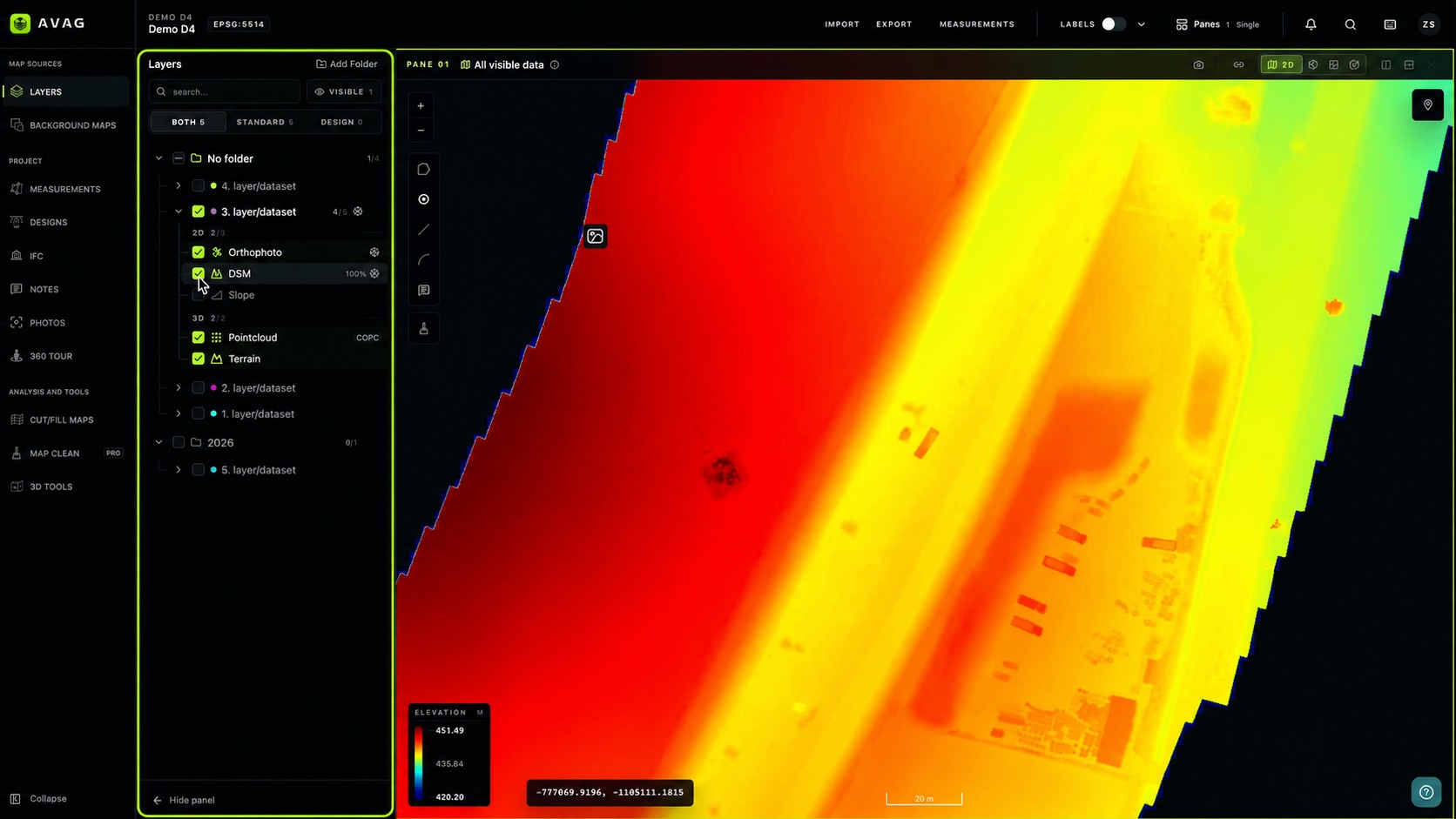Image resolution: width=1456 pixels, height=819 pixels.
Task: Click the link panes icon
Action: pyautogui.click(x=1238, y=64)
